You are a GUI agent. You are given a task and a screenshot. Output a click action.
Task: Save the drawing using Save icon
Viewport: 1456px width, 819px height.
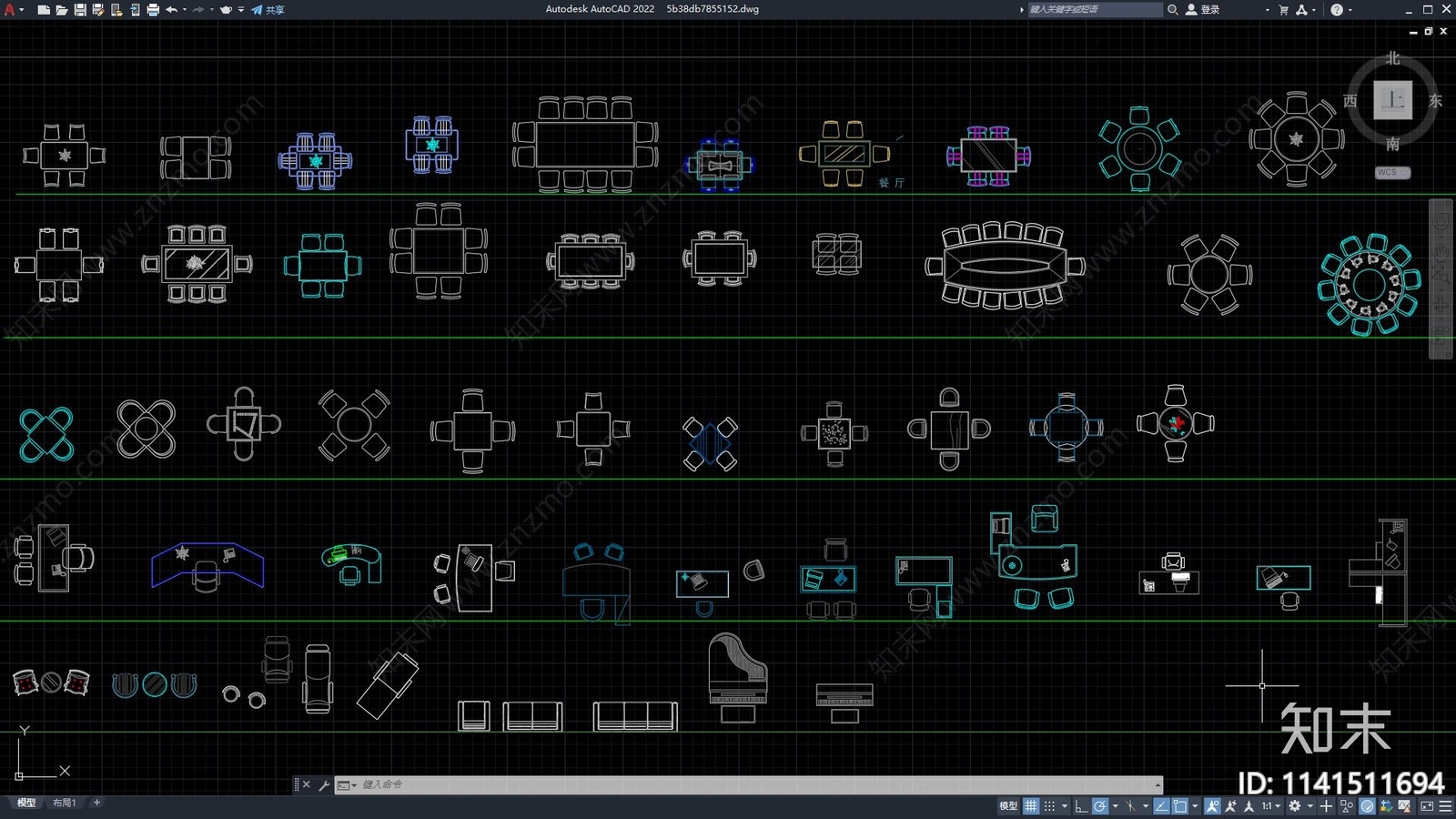tap(80, 10)
